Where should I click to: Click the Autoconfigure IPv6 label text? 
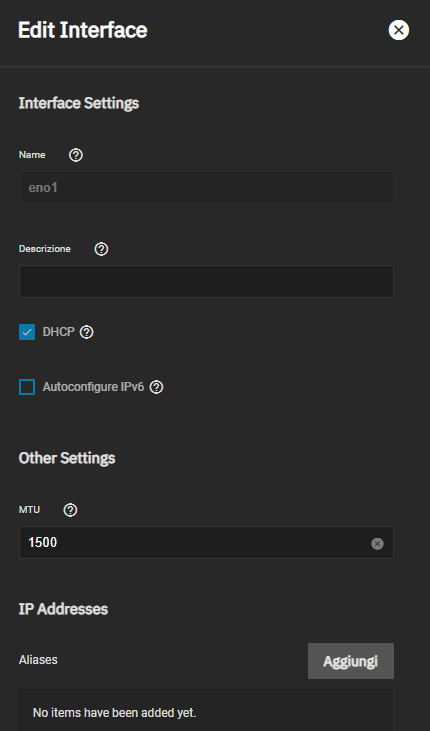click(93, 387)
